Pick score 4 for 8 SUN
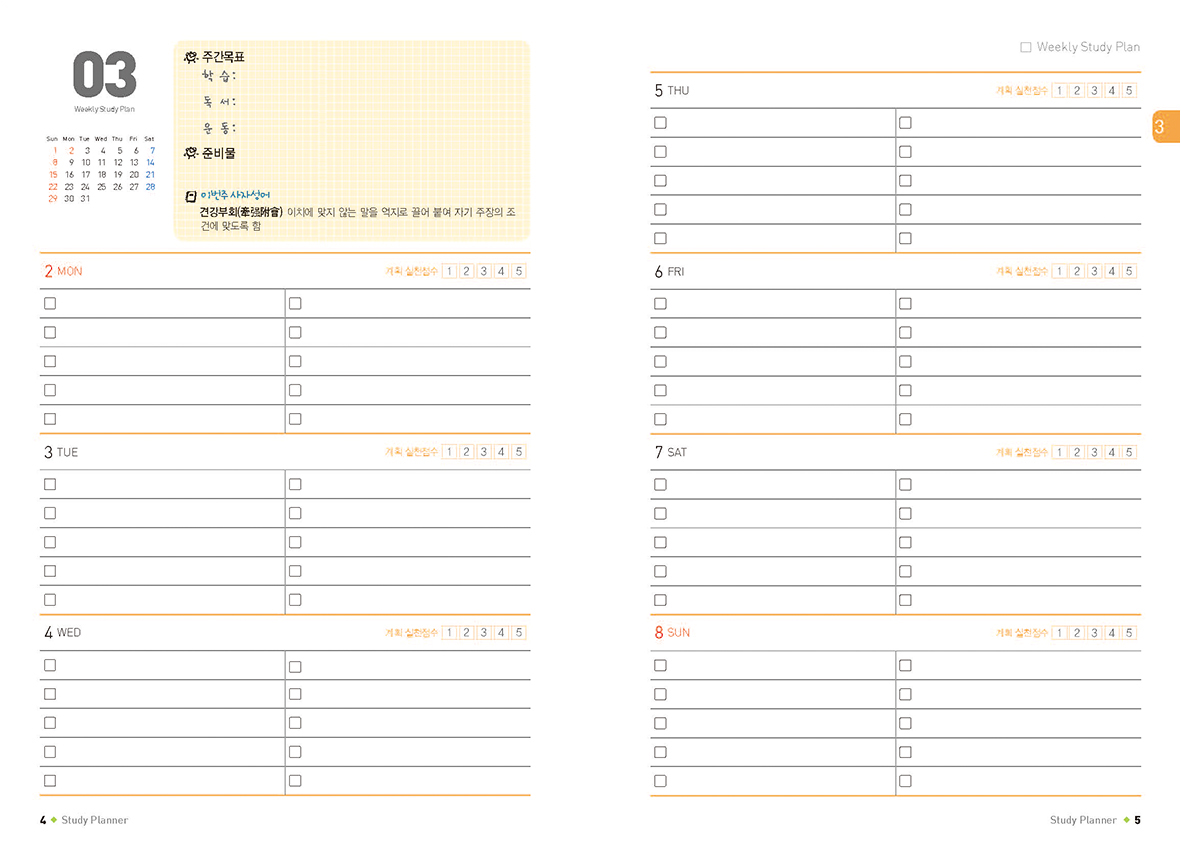 pos(1112,633)
